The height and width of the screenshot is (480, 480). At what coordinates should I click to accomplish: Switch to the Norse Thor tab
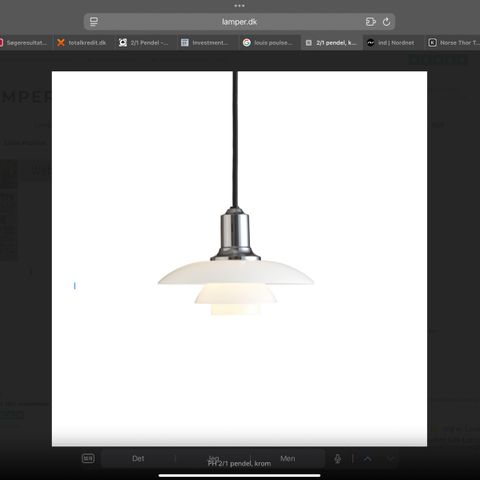point(453,43)
